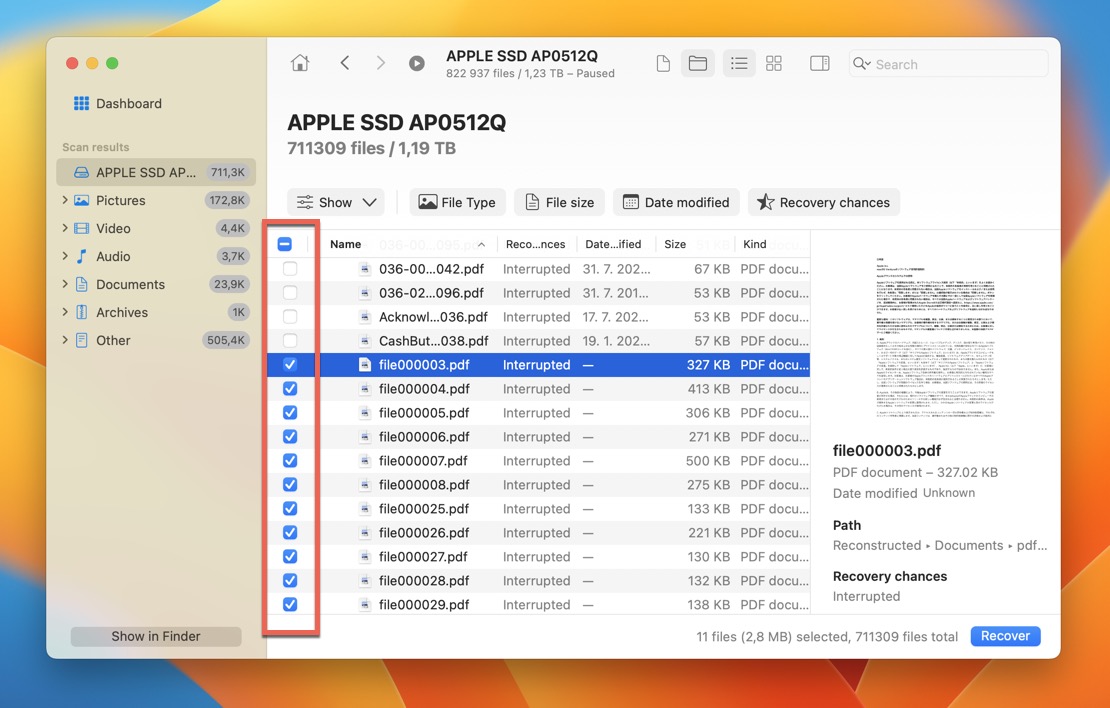Sort by the Name column header
This screenshot has width=1110, height=708.
pyautogui.click(x=407, y=244)
